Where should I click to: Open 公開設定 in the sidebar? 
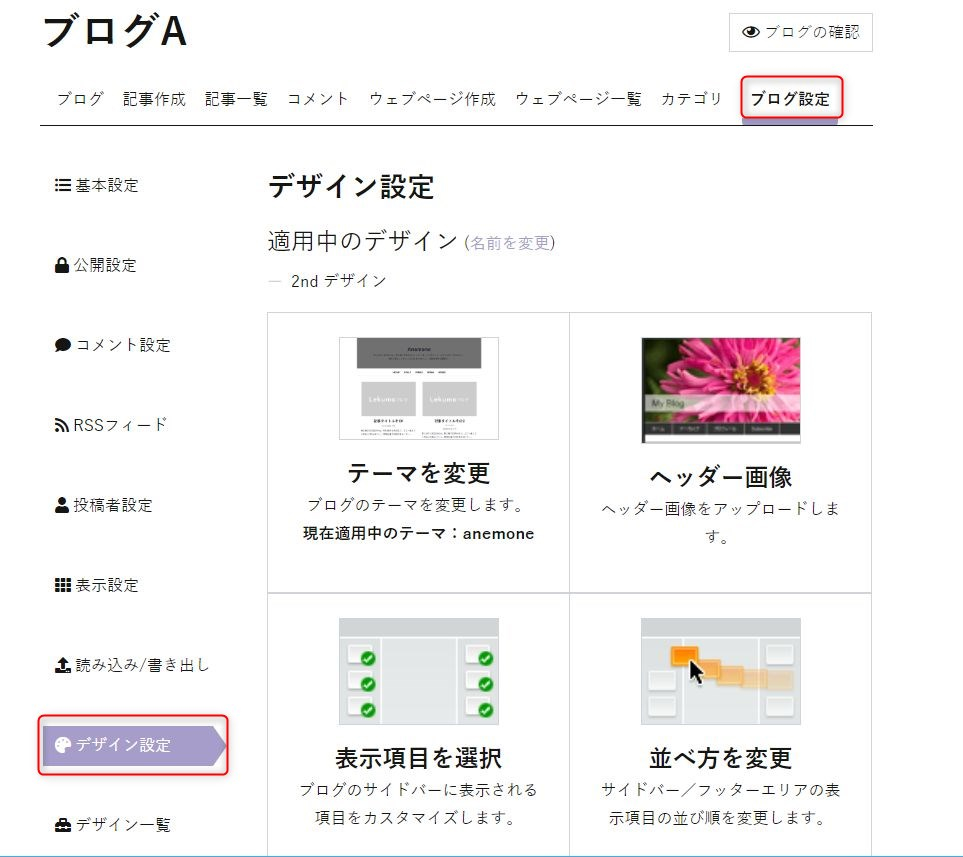point(96,265)
